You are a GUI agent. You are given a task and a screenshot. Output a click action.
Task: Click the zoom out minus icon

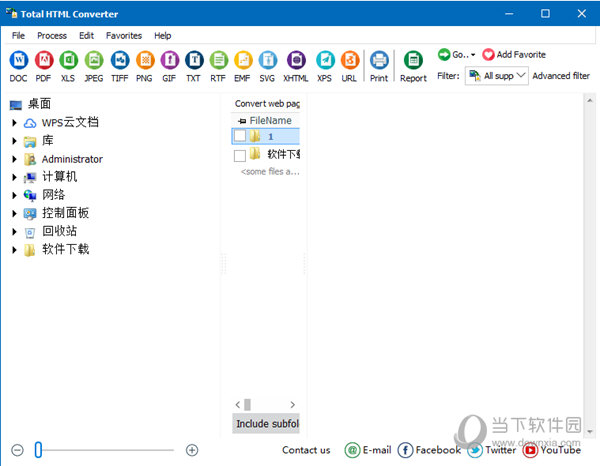point(17,450)
